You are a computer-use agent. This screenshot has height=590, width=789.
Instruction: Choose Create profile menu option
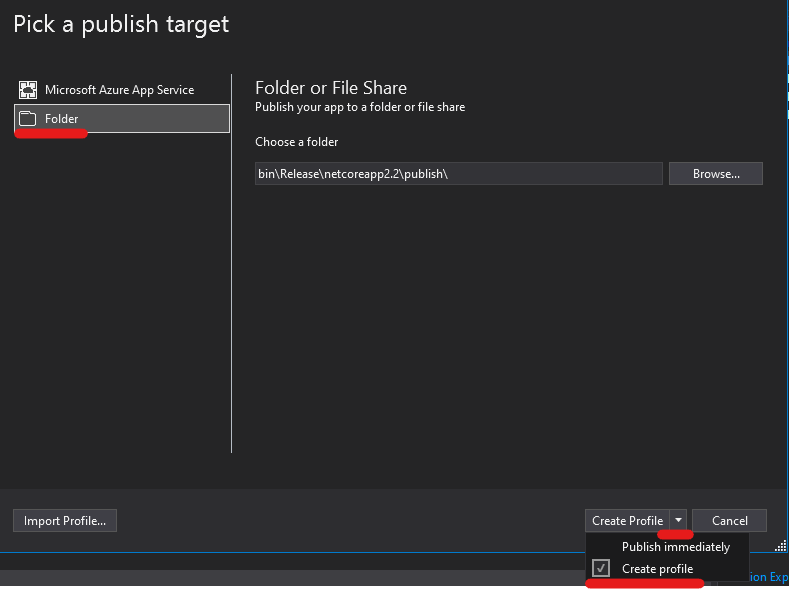pos(668,569)
